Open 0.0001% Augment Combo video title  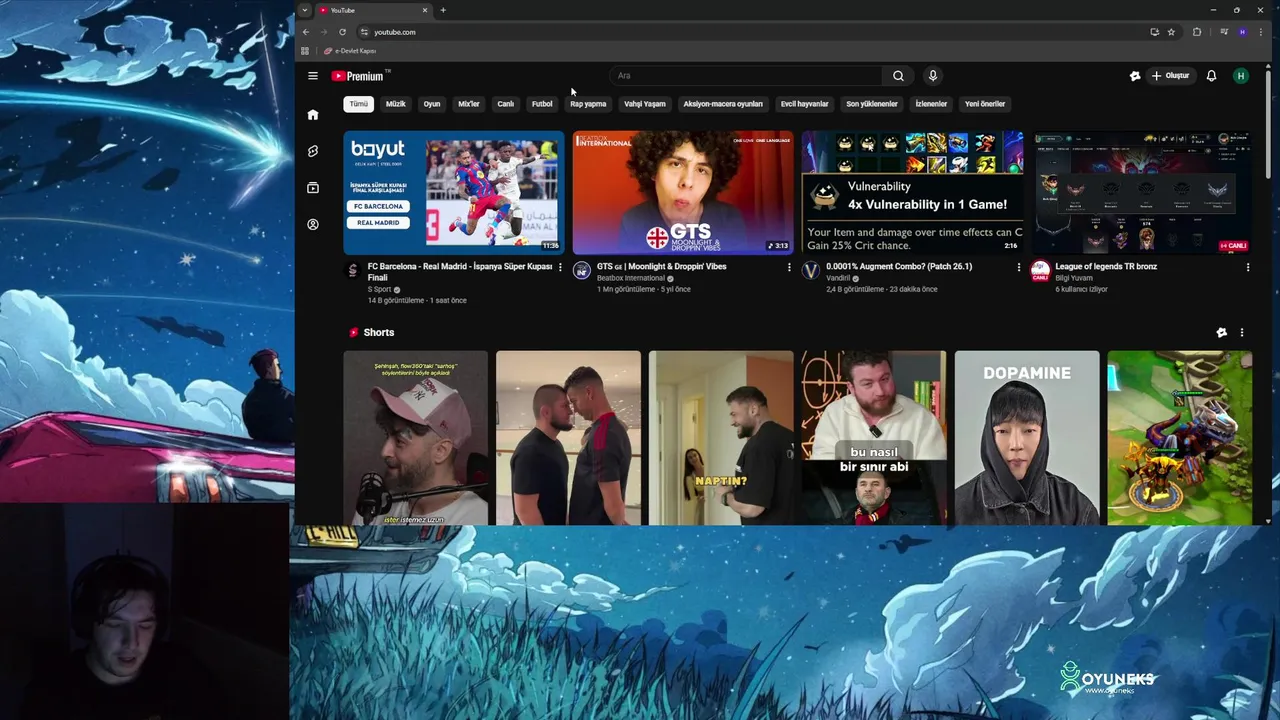point(899,267)
